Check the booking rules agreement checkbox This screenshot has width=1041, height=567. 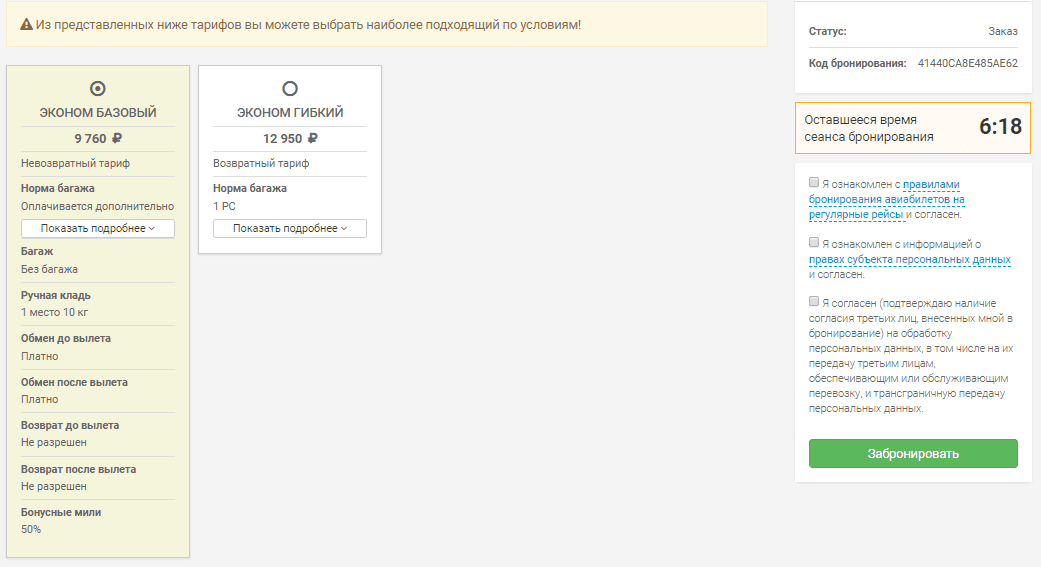(813, 183)
